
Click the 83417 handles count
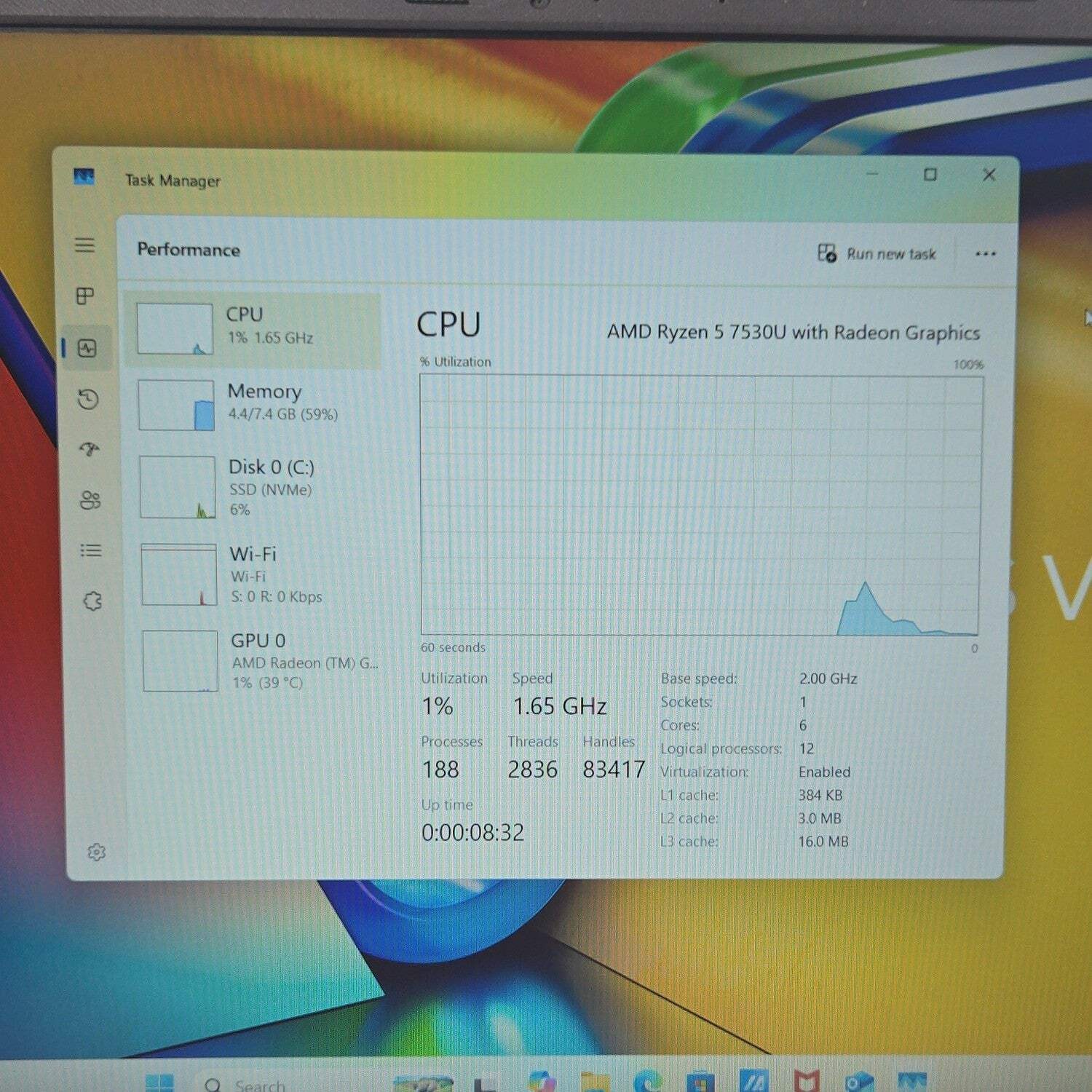[x=614, y=769]
